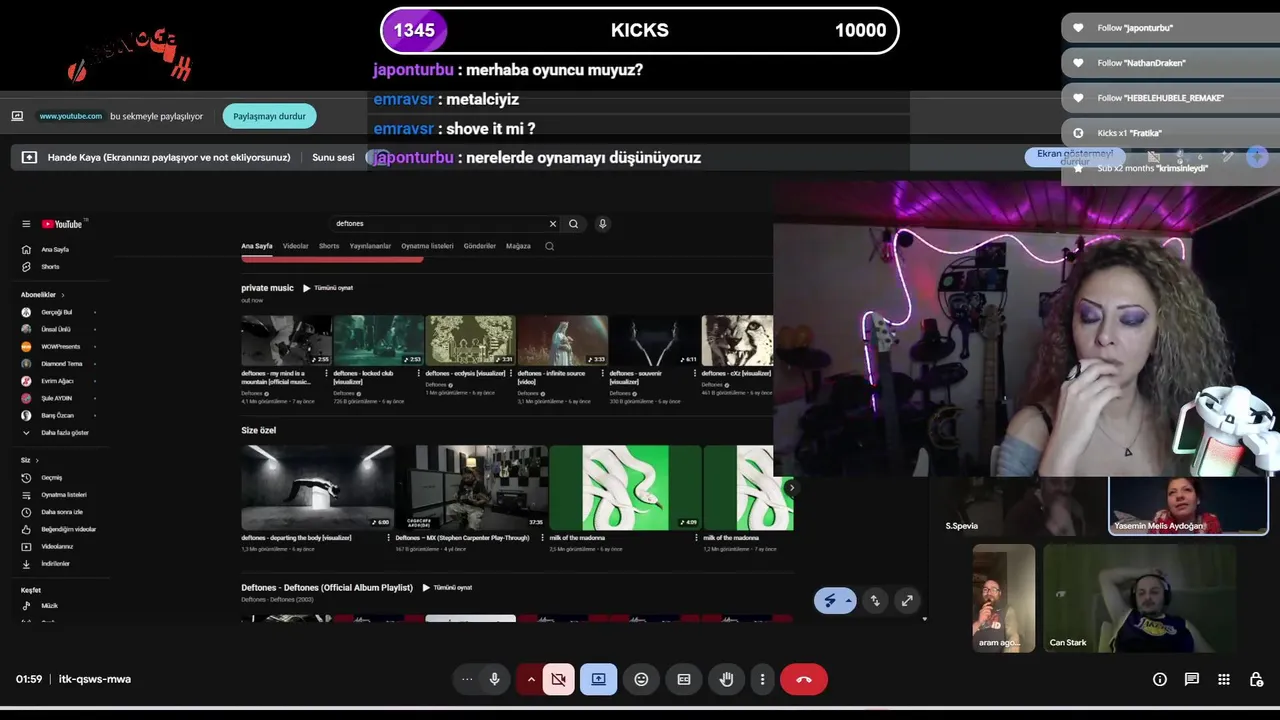Open the options menu of my mind is a mountain video
This screenshot has width=1280, height=720.
[x=326, y=374]
